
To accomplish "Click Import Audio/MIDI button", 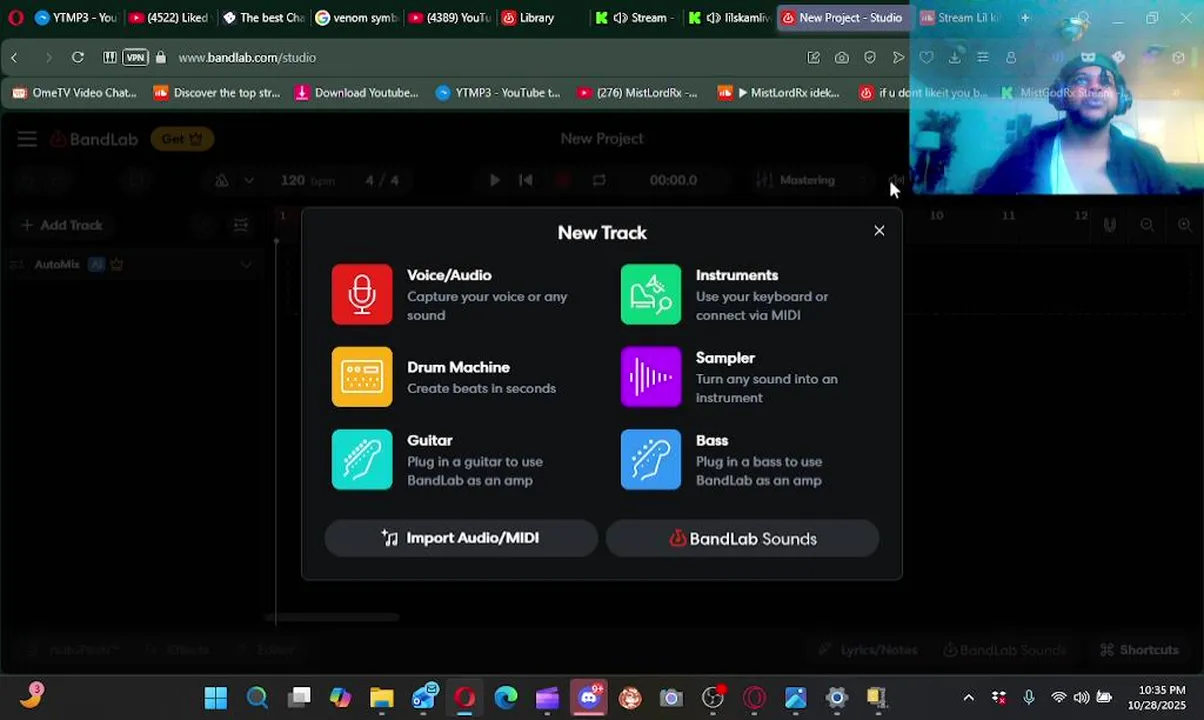I will pyautogui.click(x=461, y=538).
